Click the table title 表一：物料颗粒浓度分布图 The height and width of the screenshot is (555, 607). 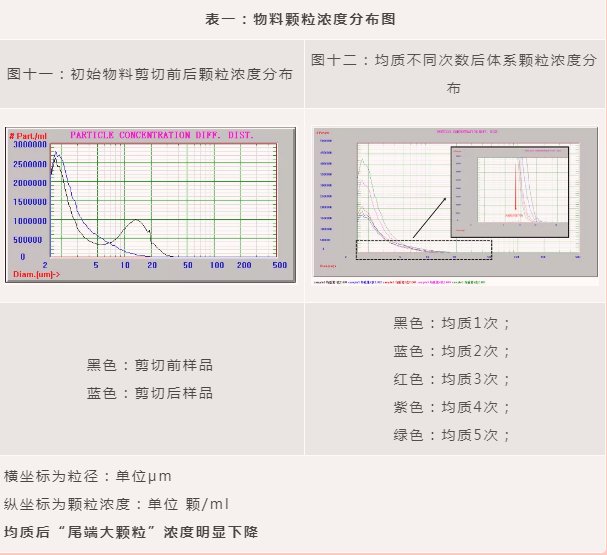[x=303, y=18]
